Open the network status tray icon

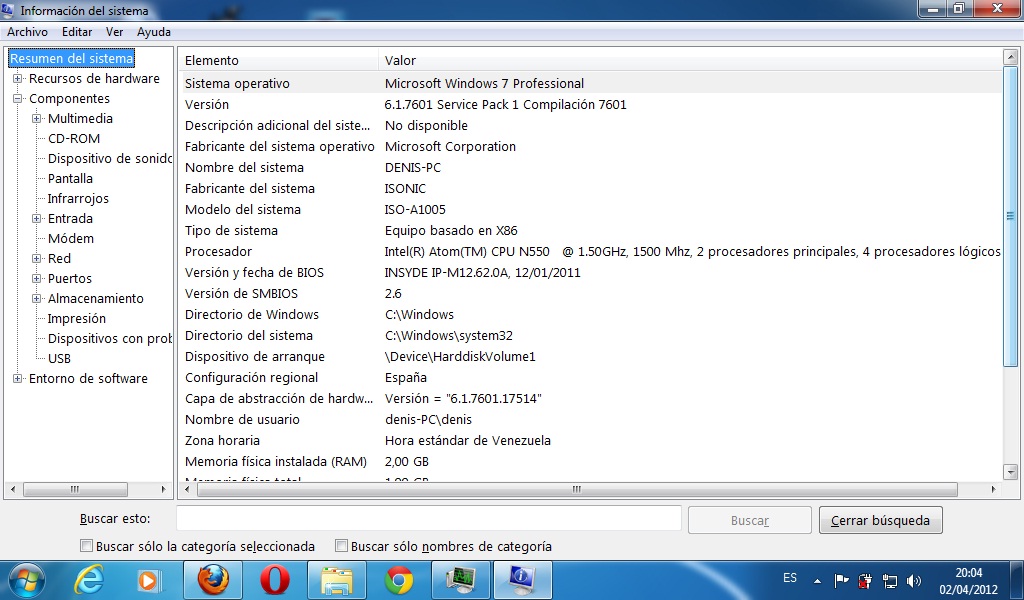tap(890, 580)
